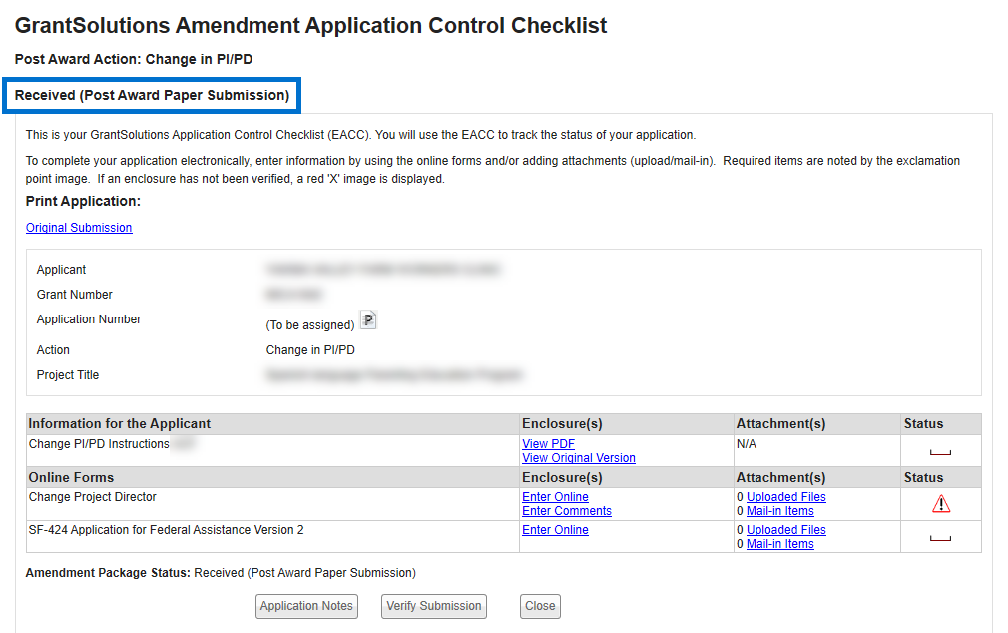
Task: Select the Received (Post Award Paper Submission) heading
Action: [152, 96]
